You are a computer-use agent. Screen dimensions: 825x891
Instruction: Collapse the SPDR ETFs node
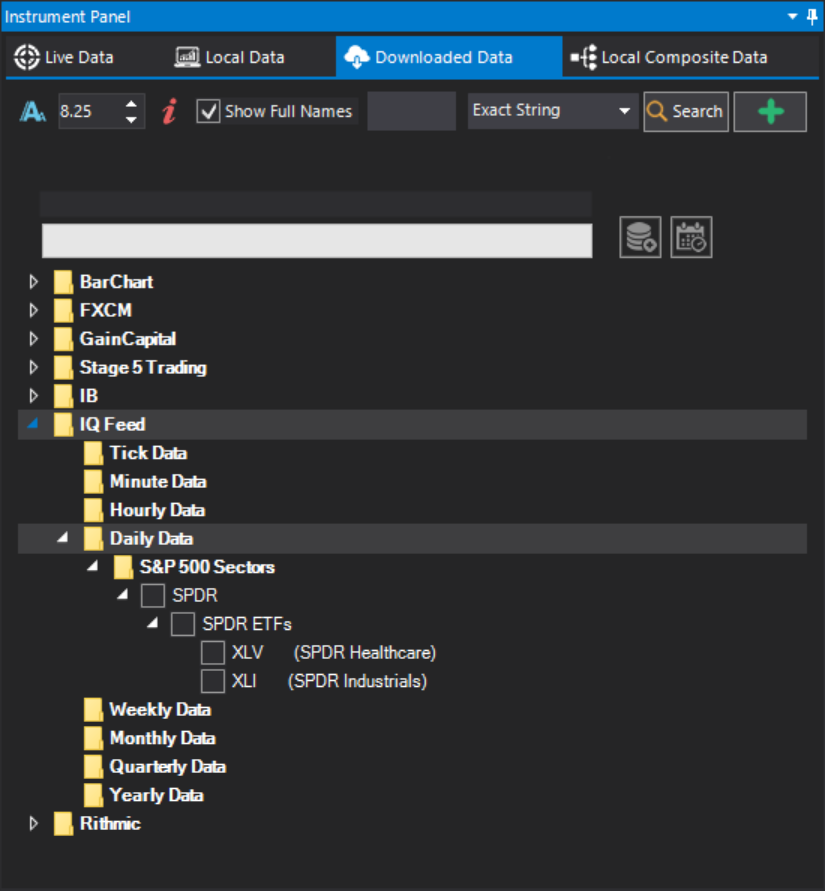click(152, 623)
